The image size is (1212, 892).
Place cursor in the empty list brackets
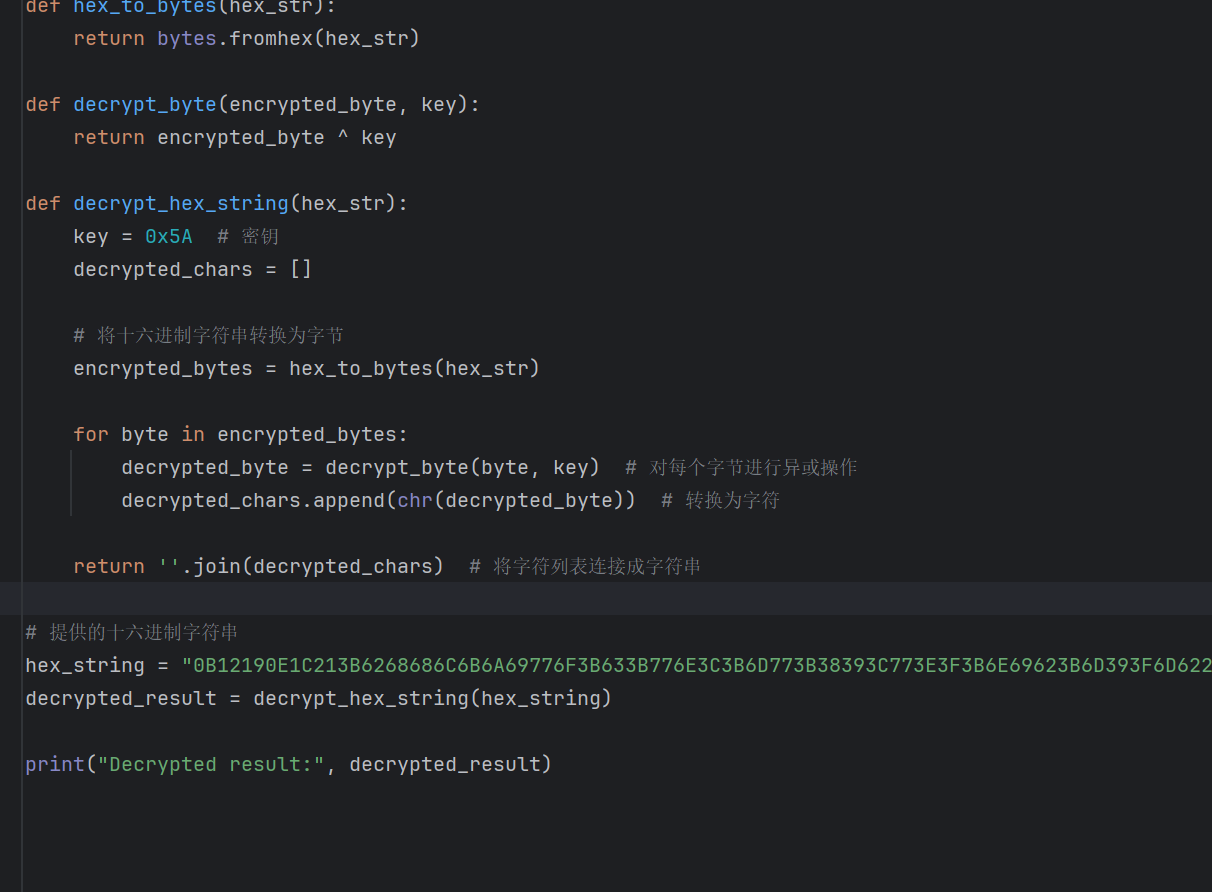[x=301, y=270]
